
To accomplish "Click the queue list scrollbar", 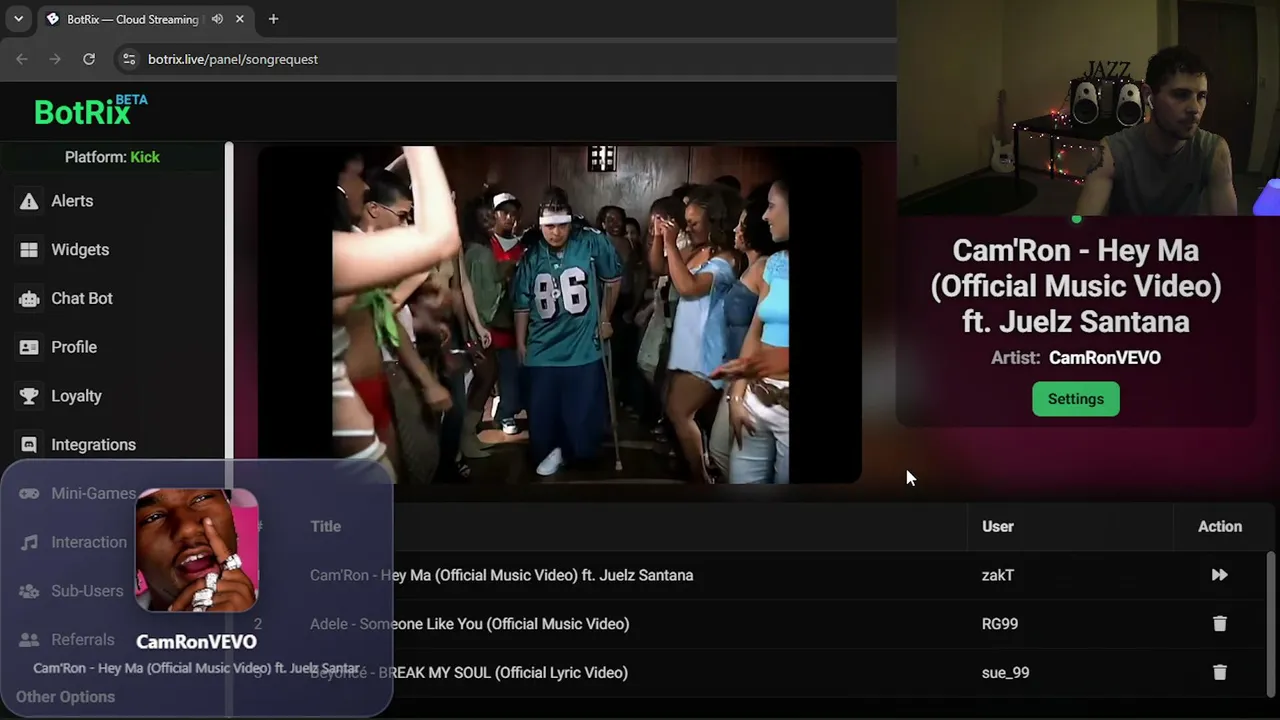I will [1272, 625].
